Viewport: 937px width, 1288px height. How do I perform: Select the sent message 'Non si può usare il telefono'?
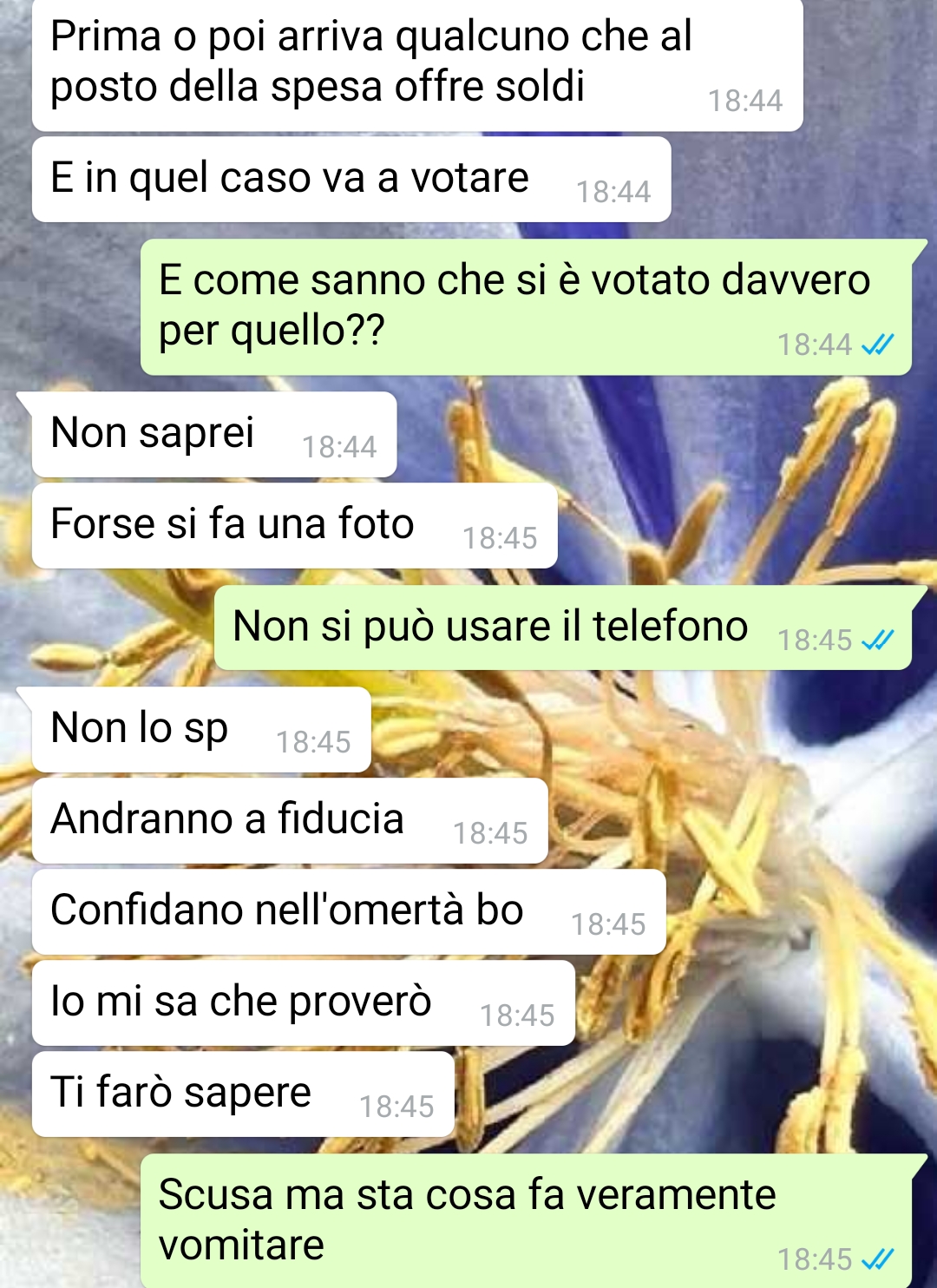pos(563,628)
